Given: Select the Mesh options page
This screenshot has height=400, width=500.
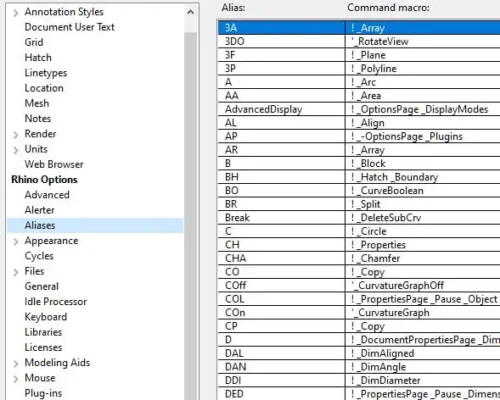Looking at the screenshot, I should pyautogui.click(x=37, y=103).
